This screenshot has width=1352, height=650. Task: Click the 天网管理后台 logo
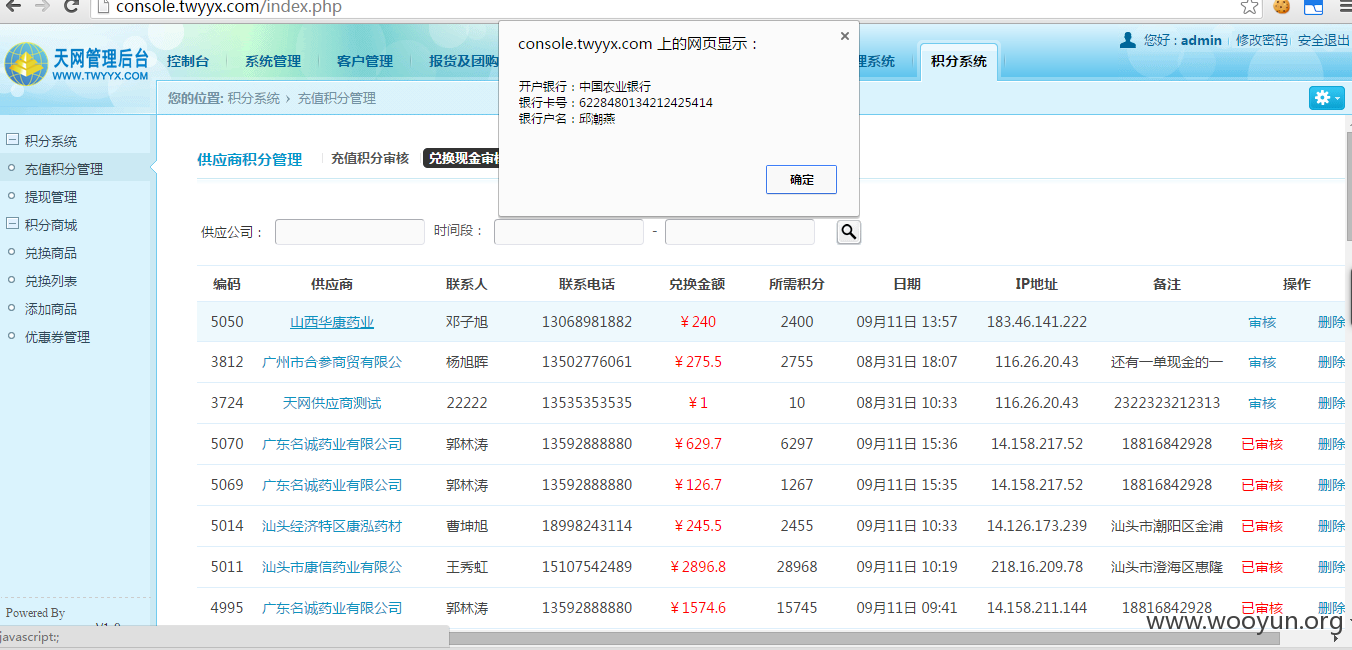click(x=77, y=63)
